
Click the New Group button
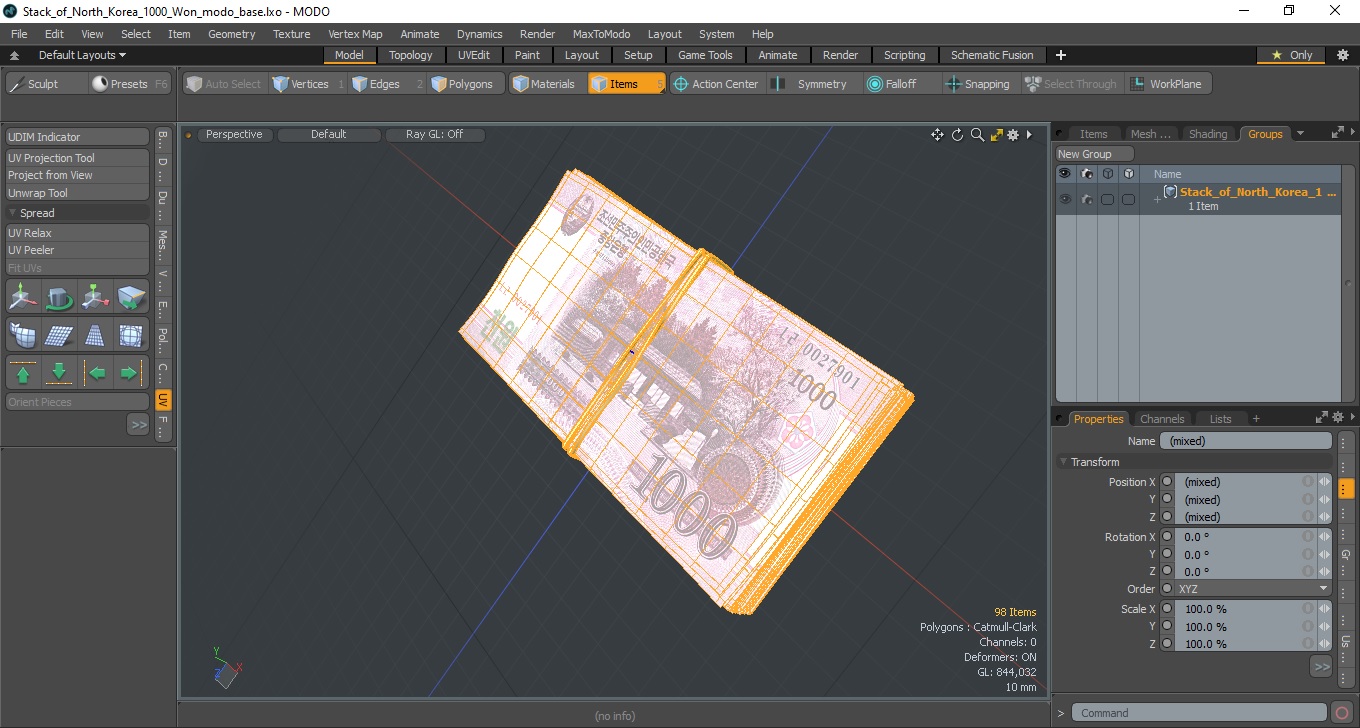coord(1095,154)
